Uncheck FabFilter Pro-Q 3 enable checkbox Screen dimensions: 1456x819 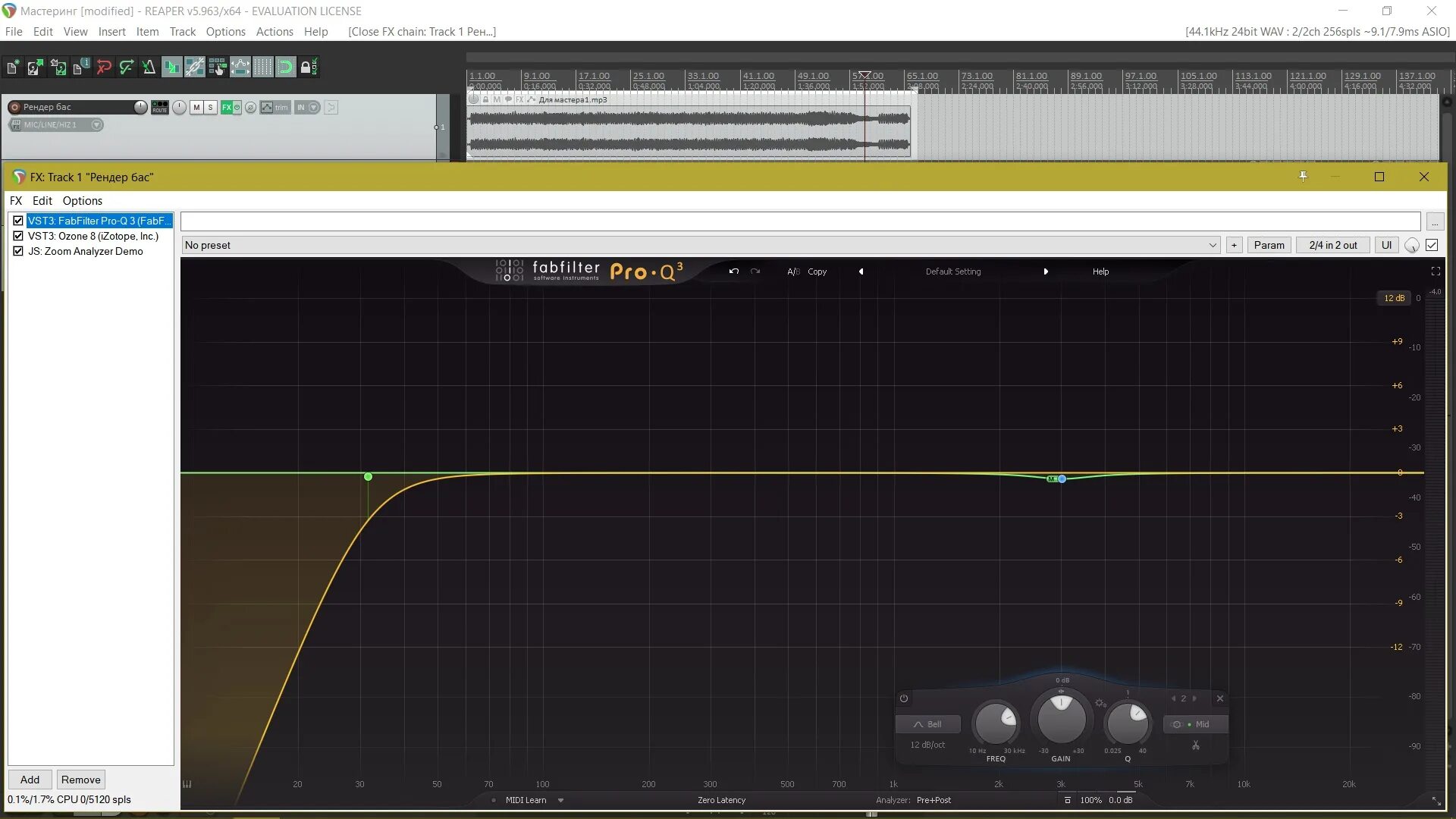(18, 221)
